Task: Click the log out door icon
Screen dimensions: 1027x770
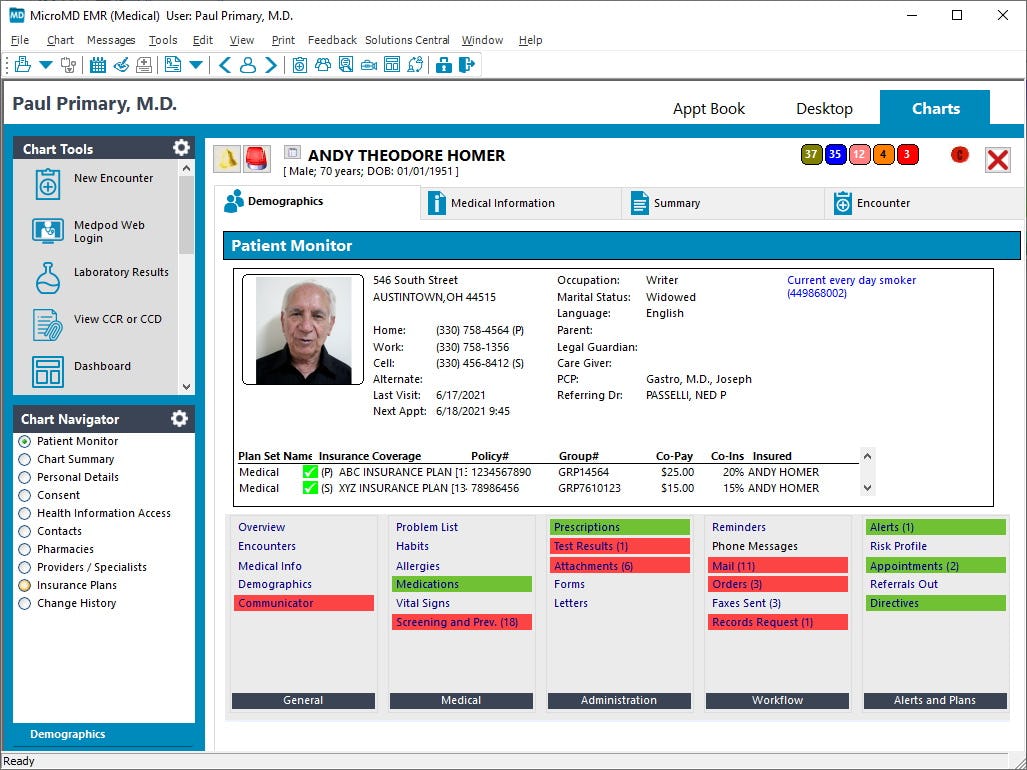Action: [x=466, y=65]
